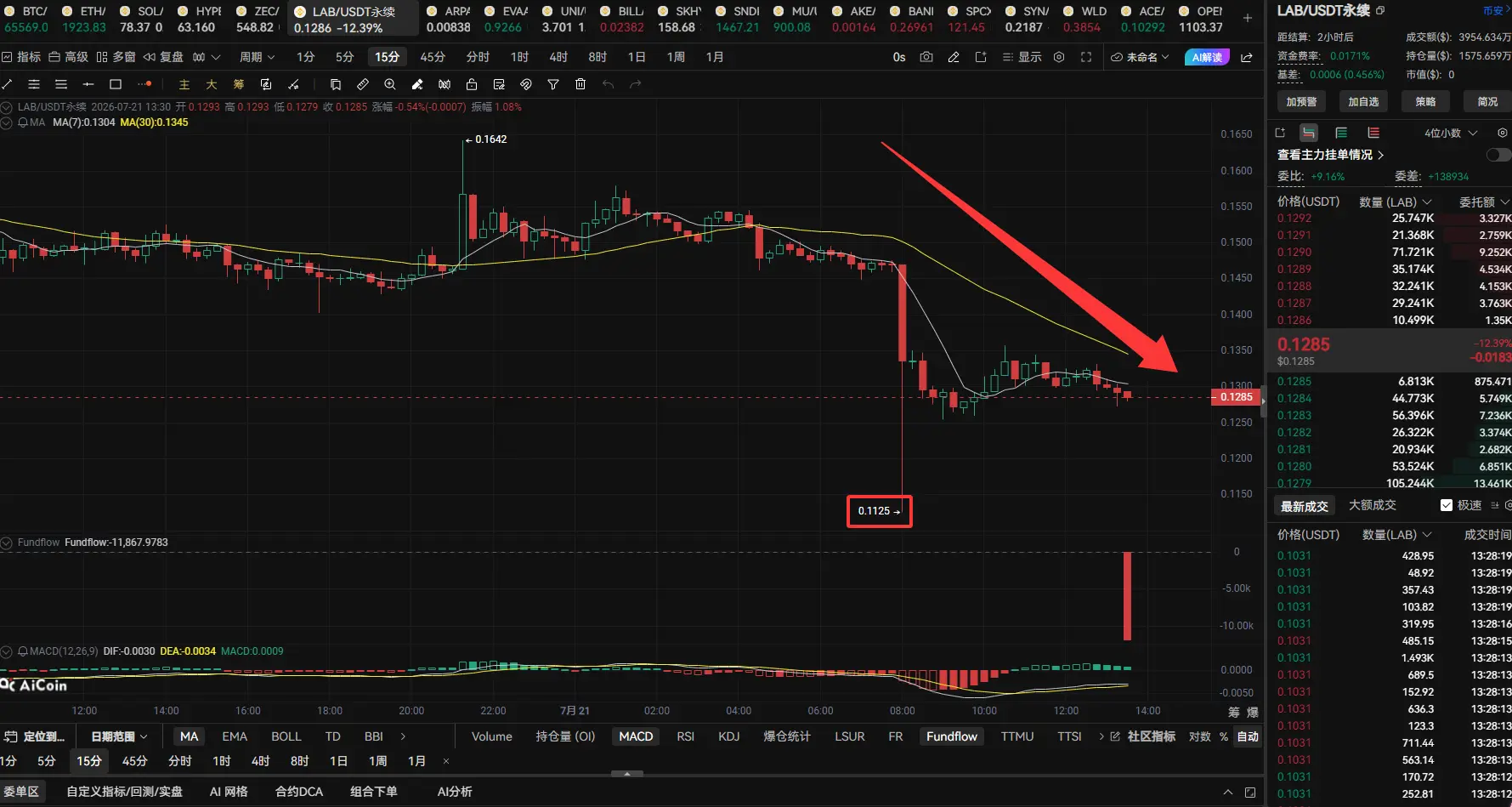Toggle visibility of the Fundflow indicator

click(7, 543)
